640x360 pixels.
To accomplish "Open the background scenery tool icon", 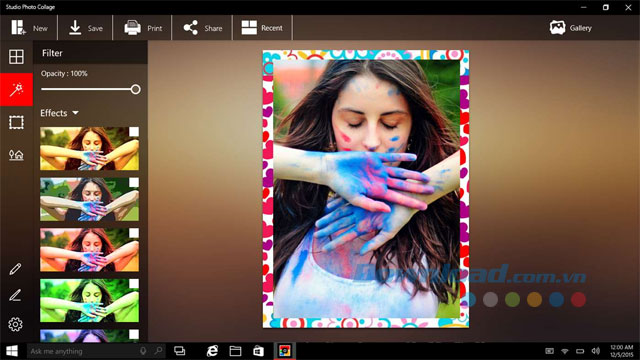I will 16,155.
